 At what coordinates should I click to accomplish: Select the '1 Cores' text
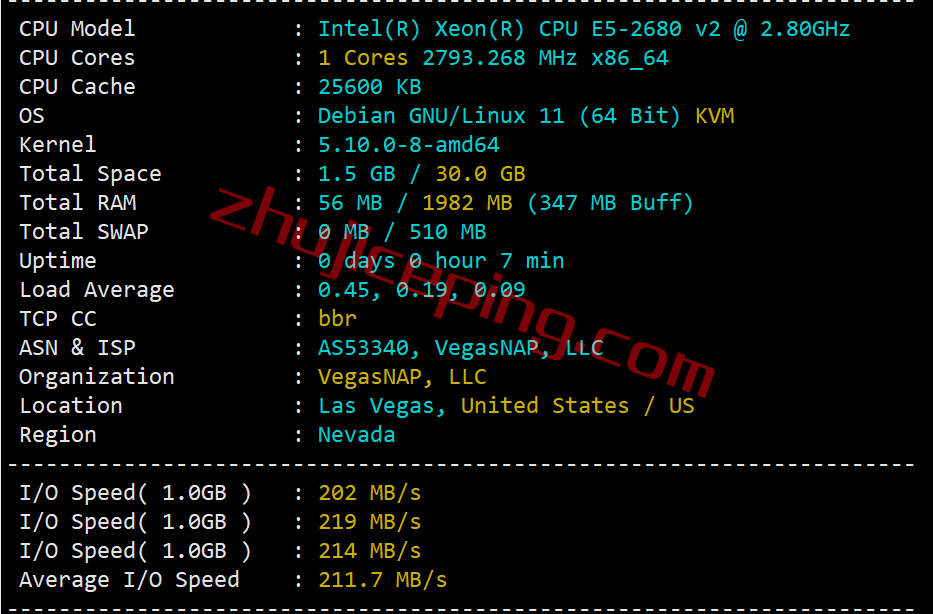tap(363, 58)
